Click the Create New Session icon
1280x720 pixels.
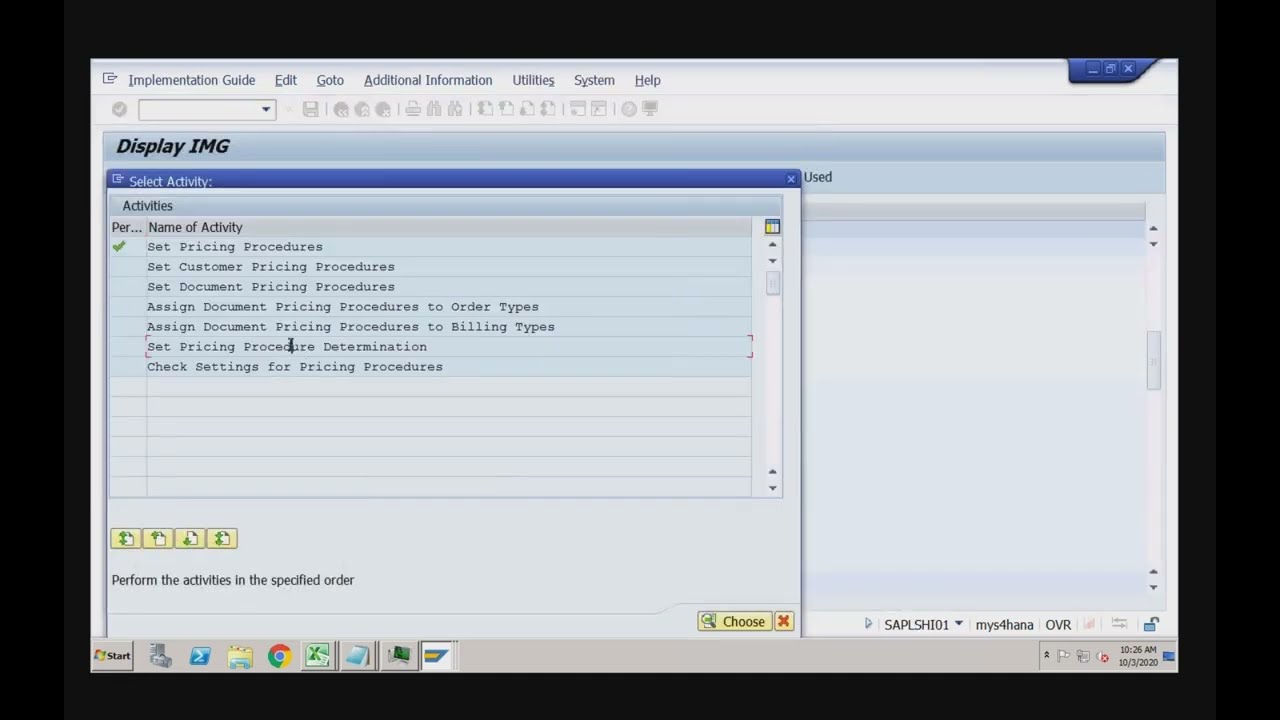[578, 109]
